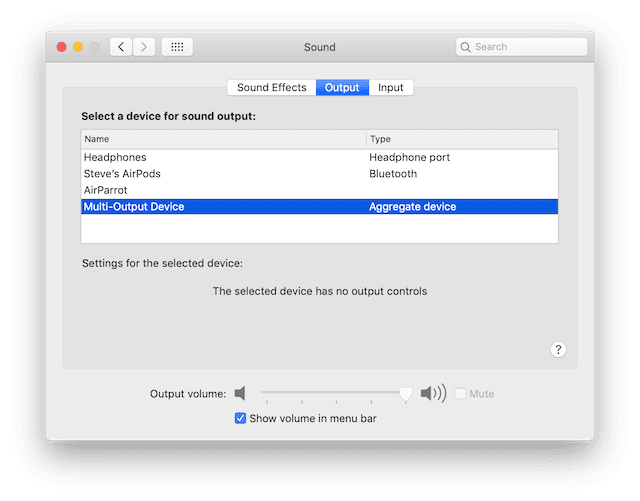The height and width of the screenshot is (501, 640).
Task: Select the AirParrot output device
Action: [x=106, y=190]
